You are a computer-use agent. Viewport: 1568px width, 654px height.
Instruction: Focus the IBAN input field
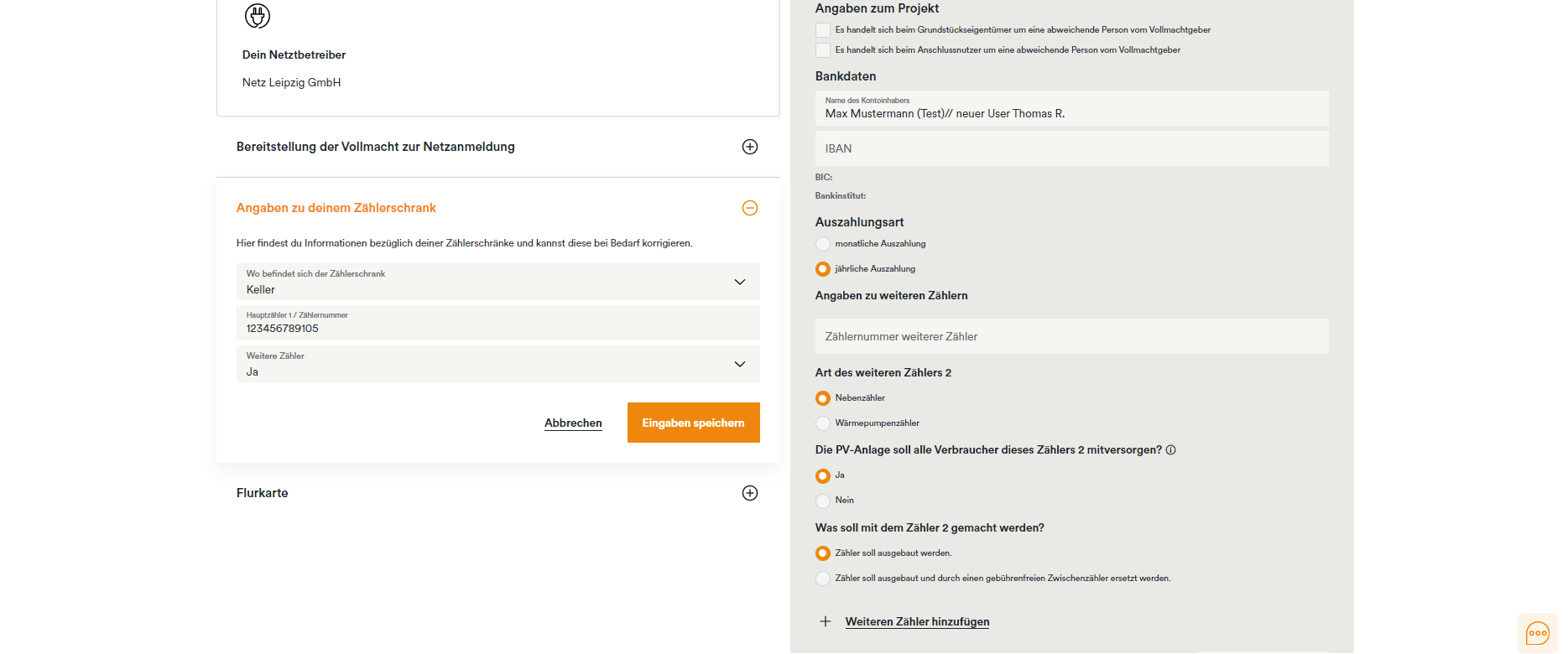(x=1072, y=148)
